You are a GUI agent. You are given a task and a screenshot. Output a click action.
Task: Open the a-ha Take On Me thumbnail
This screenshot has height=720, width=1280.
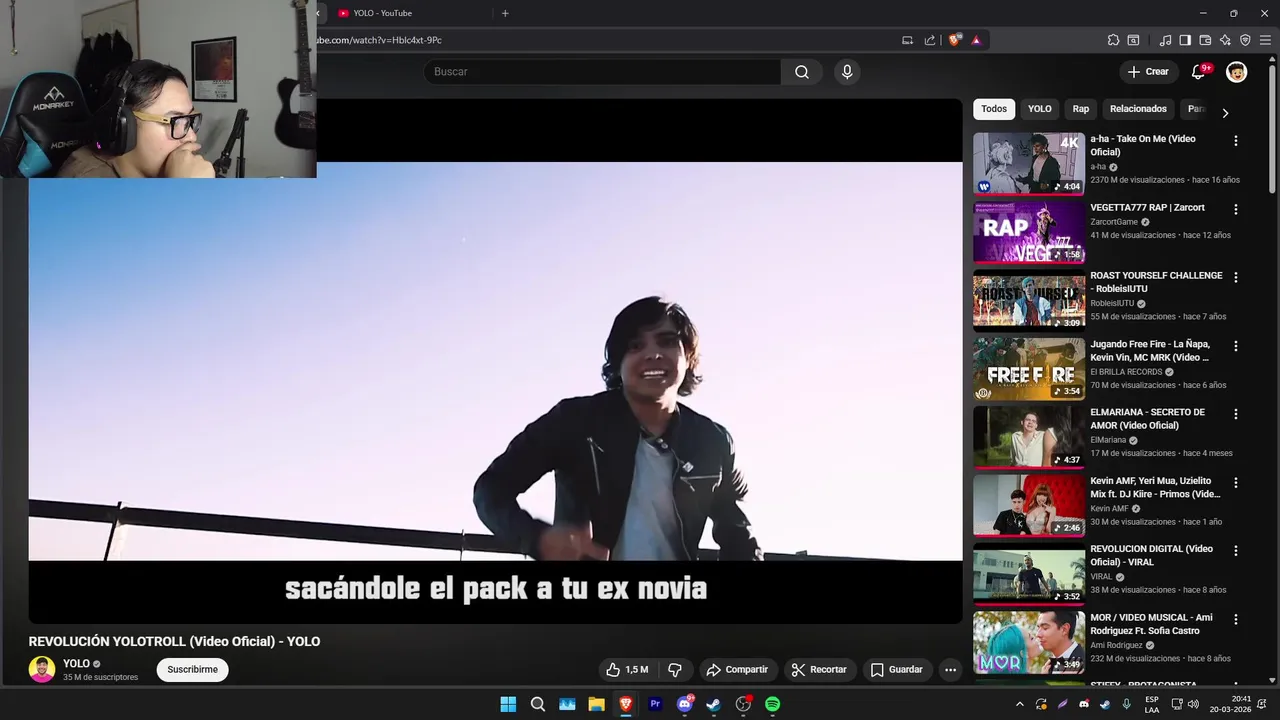1029,163
